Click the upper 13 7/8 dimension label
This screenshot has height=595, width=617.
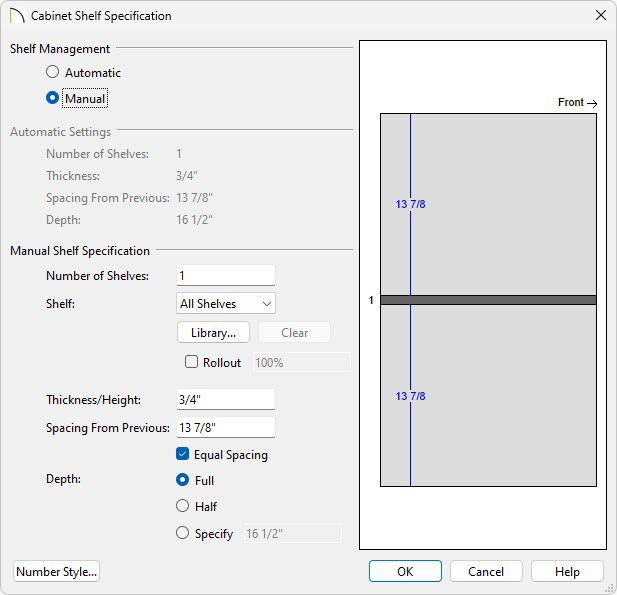click(x=410, y=204)
